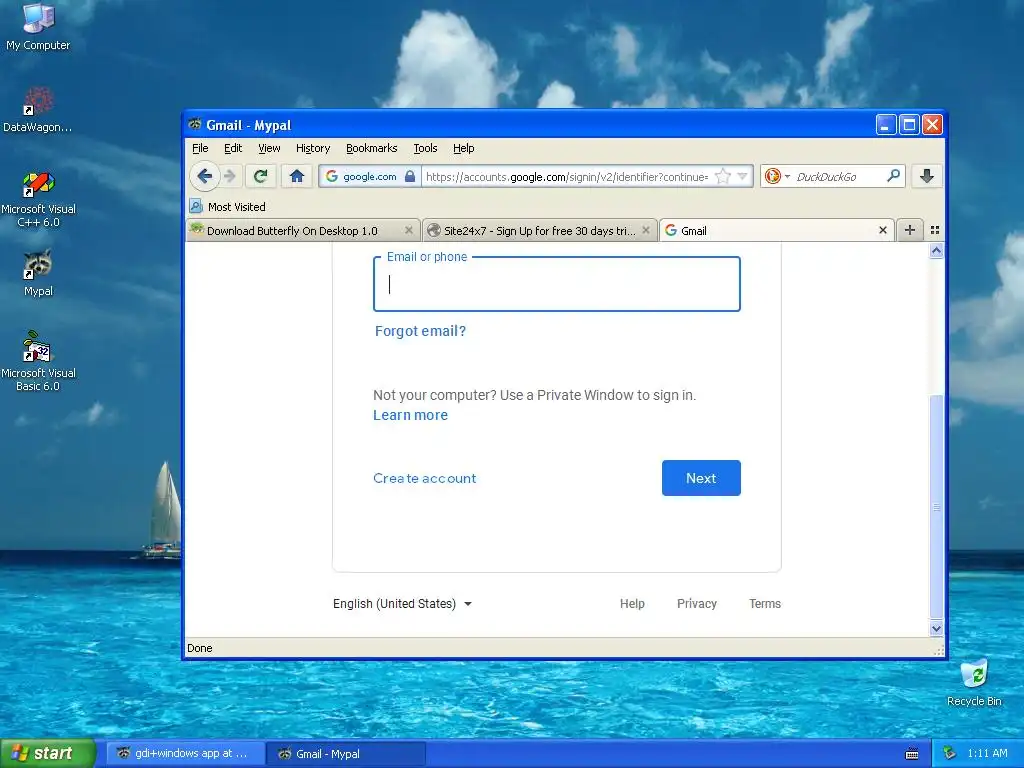Bookmark this page with the star icon
This screenshot has width=1024, height=768.
[722, 176]
